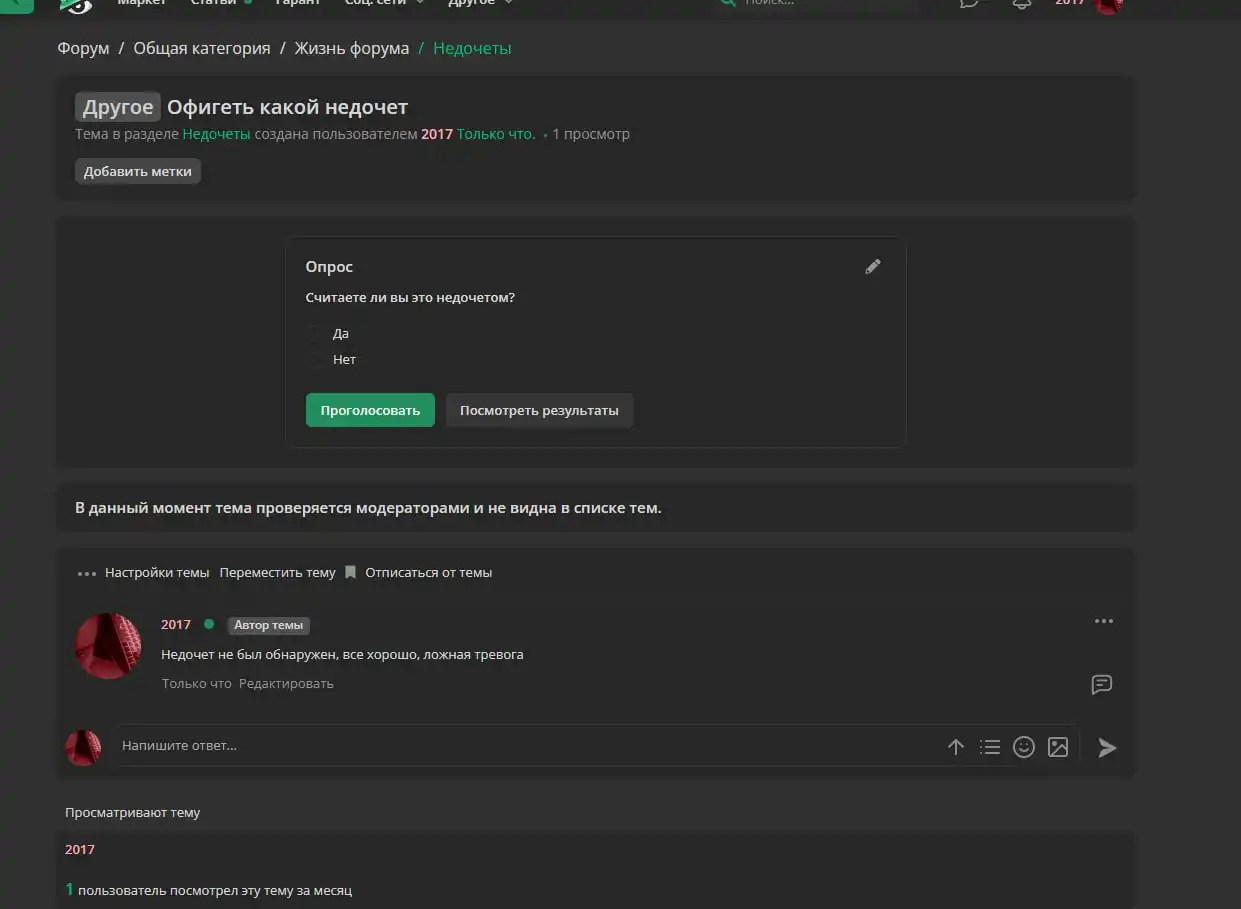Click the 'Добавить метки' button
Viewport: 1241px width, 909px height.
click(138, 171)
